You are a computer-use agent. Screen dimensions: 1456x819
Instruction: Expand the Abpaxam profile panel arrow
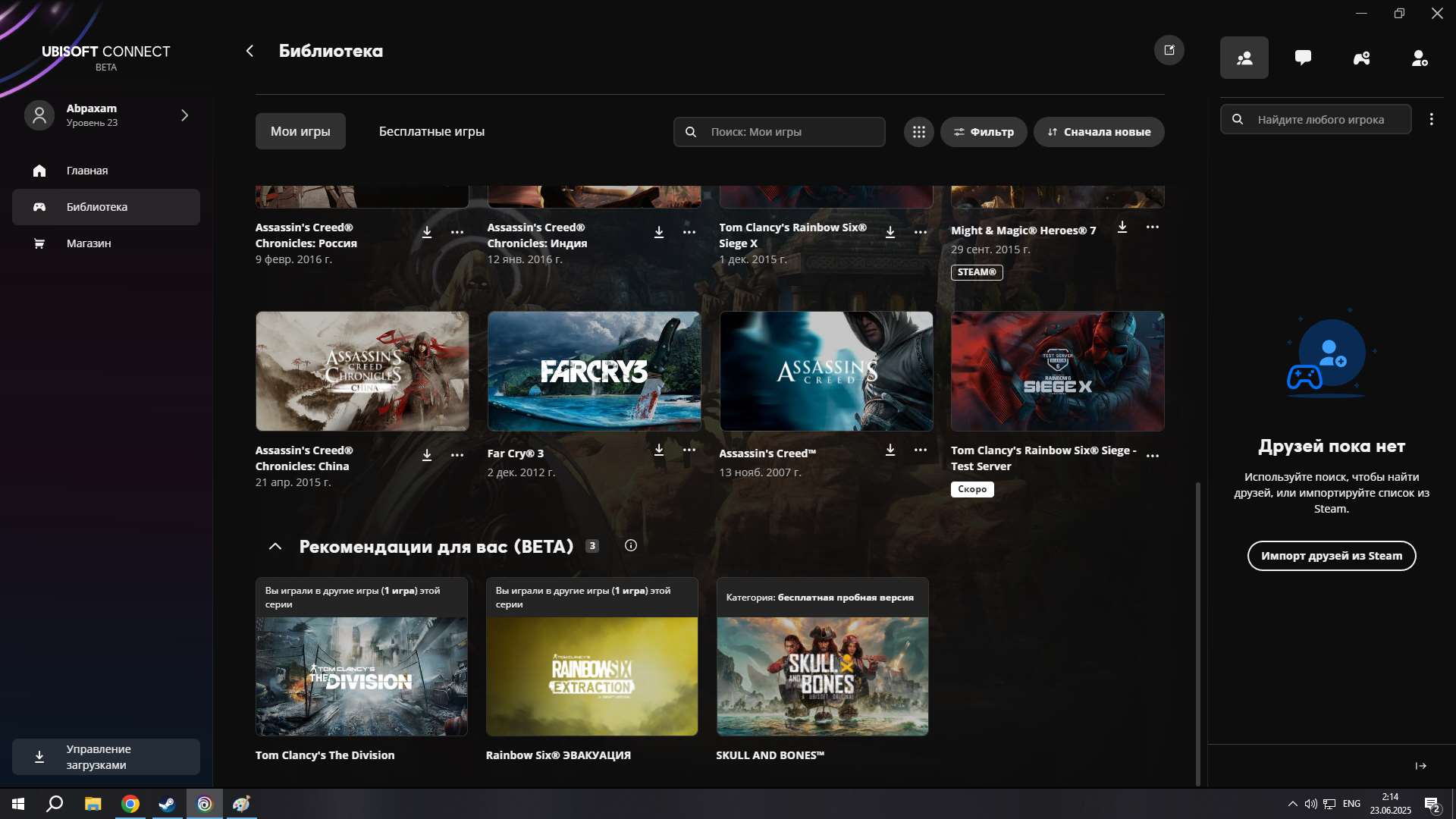[184, 115]
